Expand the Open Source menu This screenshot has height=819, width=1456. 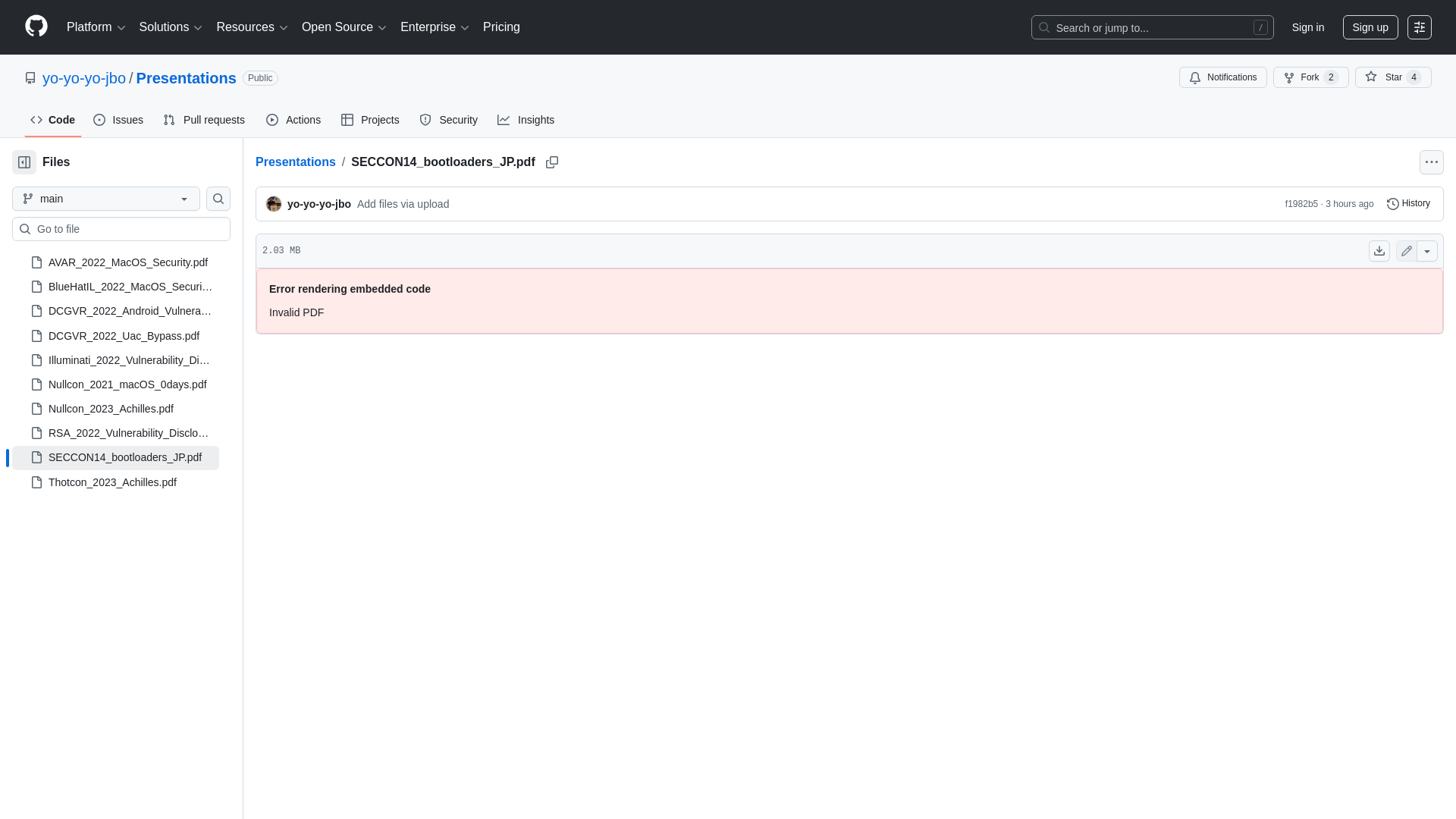[x=344, y=27]
